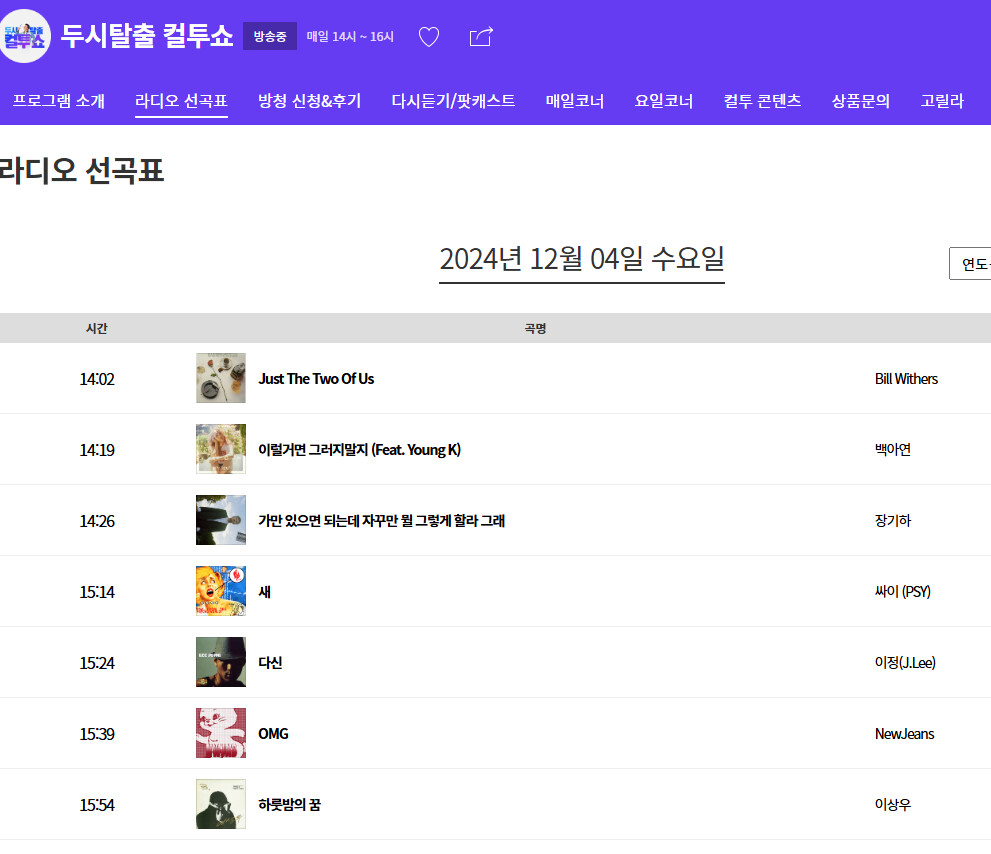
Task: Click the 14:02 time entry
Action: 97,379
